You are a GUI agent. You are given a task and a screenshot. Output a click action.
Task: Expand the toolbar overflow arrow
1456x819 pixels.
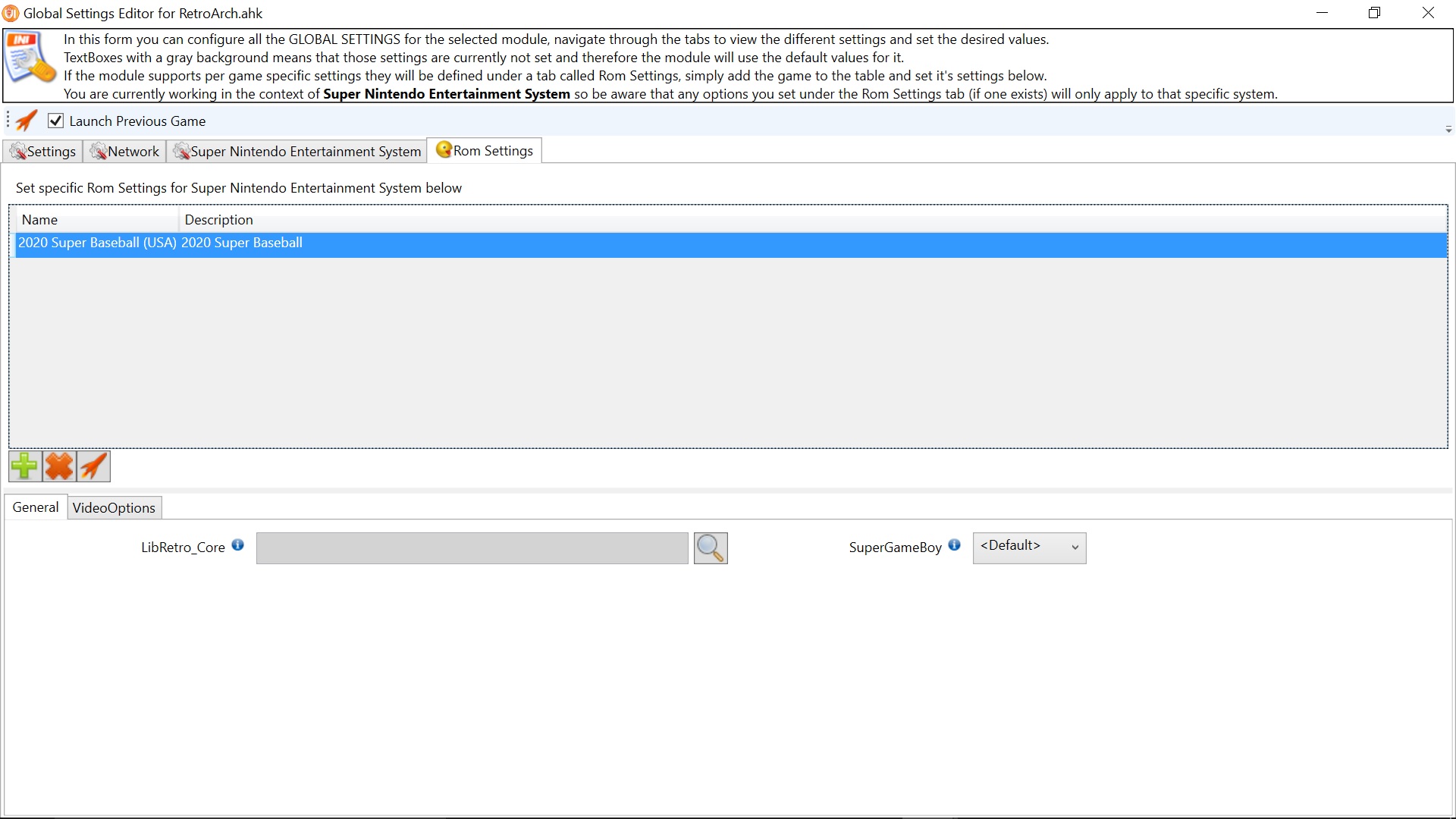click(x=1448, y=130)
